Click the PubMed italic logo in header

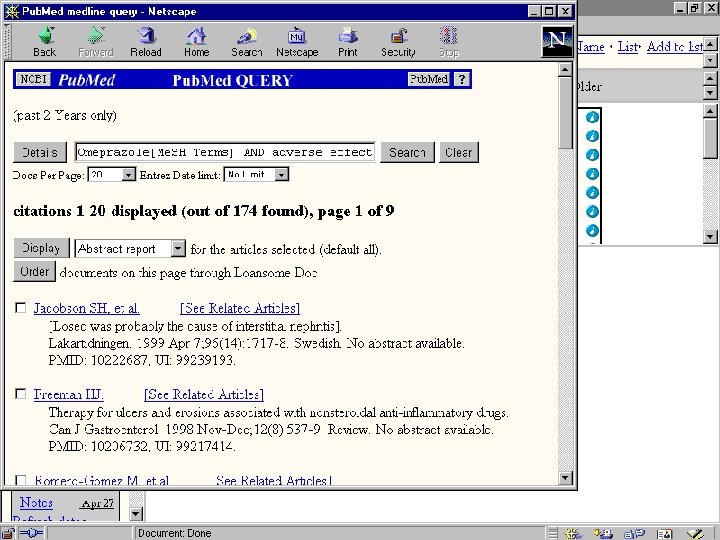tap(87, 80)
